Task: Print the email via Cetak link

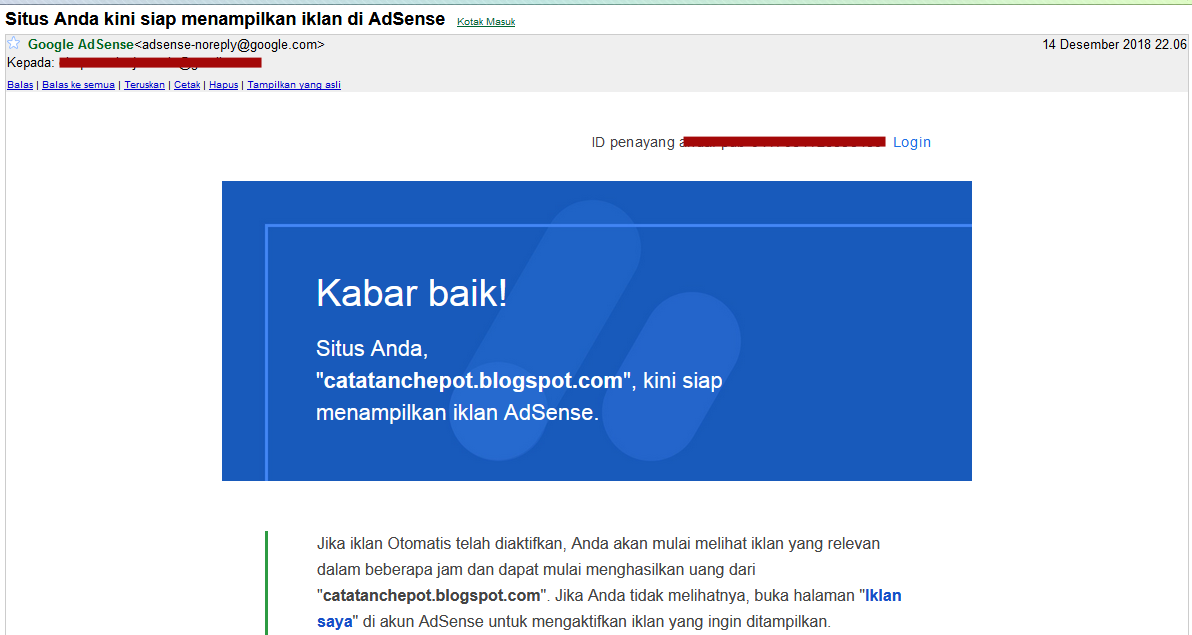Action: click(187, 85)
